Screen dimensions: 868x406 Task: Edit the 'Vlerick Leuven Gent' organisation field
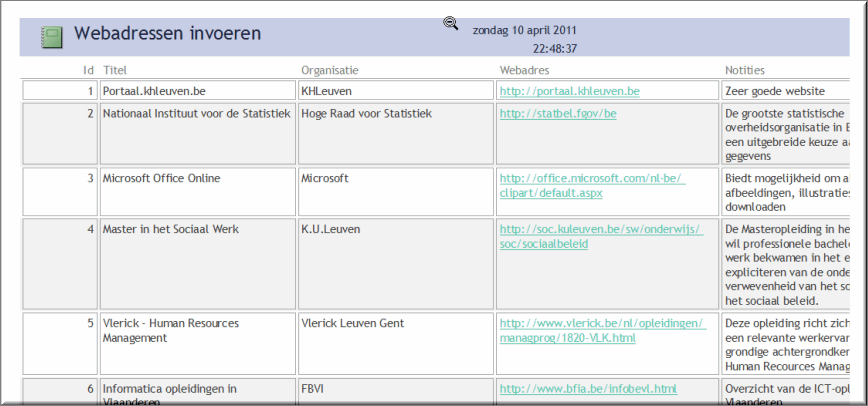pyautogui.click(x=395, y=343)
